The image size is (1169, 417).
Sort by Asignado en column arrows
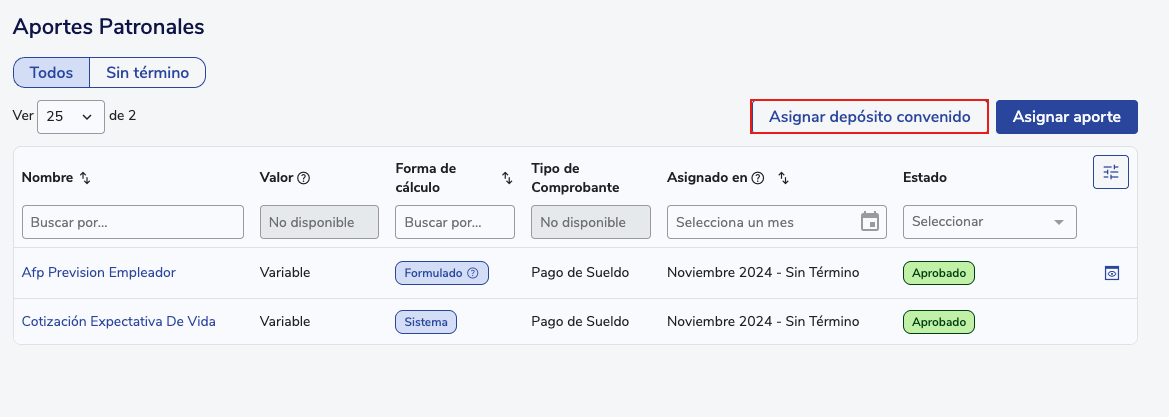[784, 178]
